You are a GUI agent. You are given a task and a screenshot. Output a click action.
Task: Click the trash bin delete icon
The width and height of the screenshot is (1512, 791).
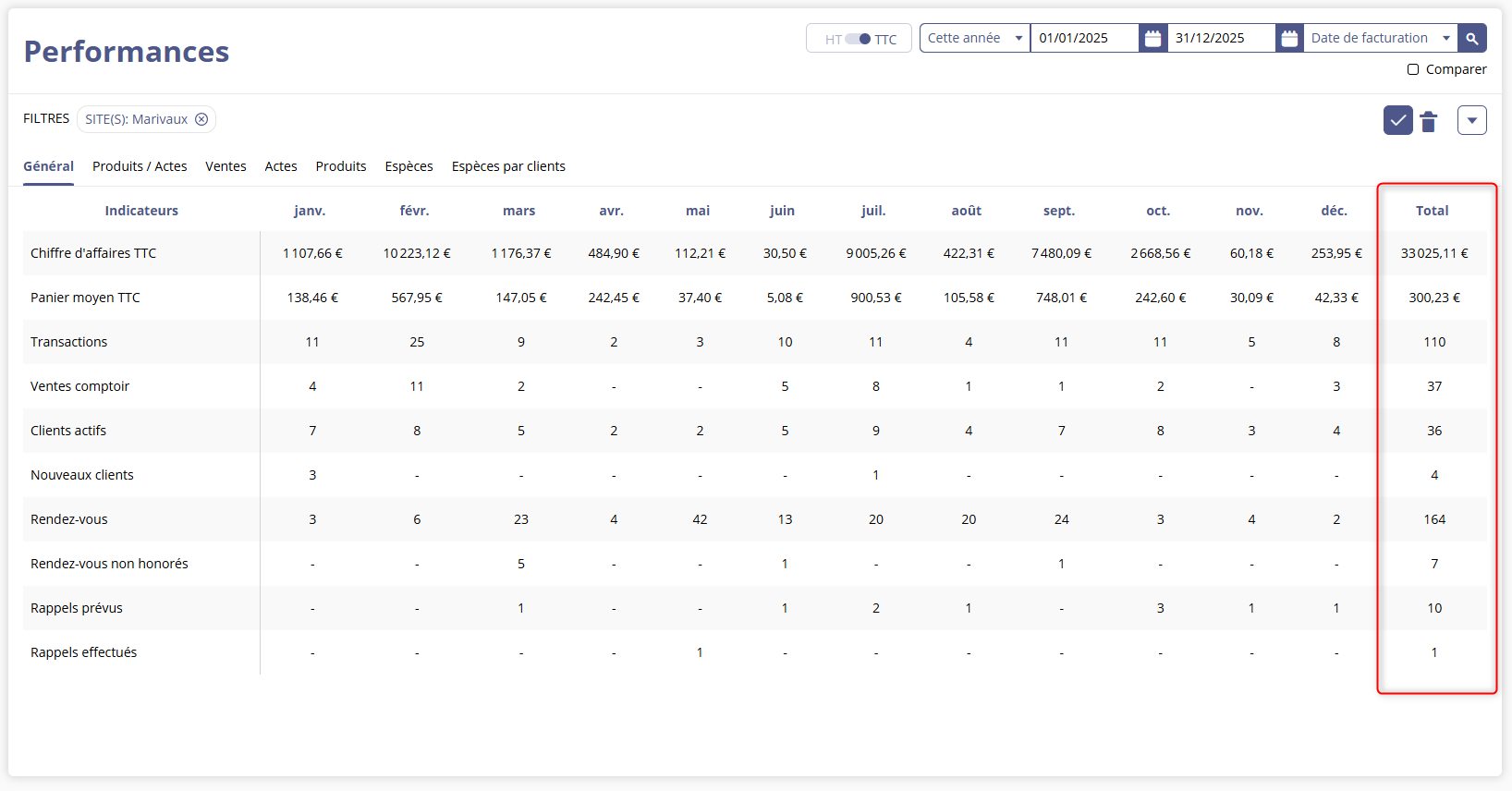1429,121
